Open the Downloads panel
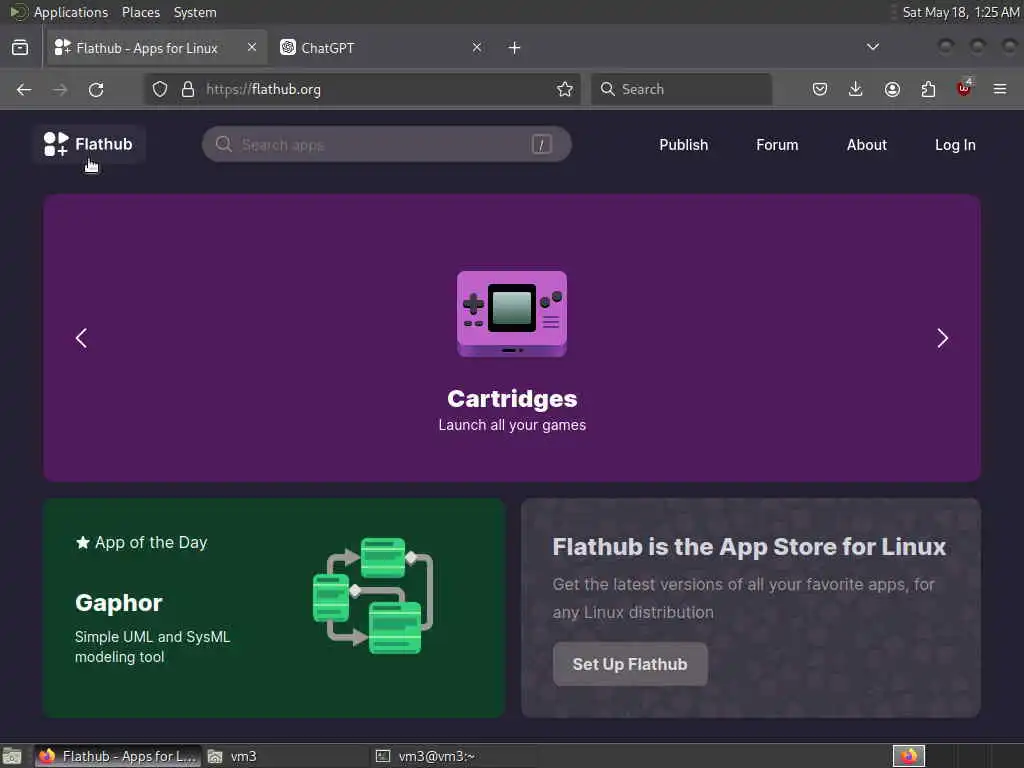 tap(856, 89)
